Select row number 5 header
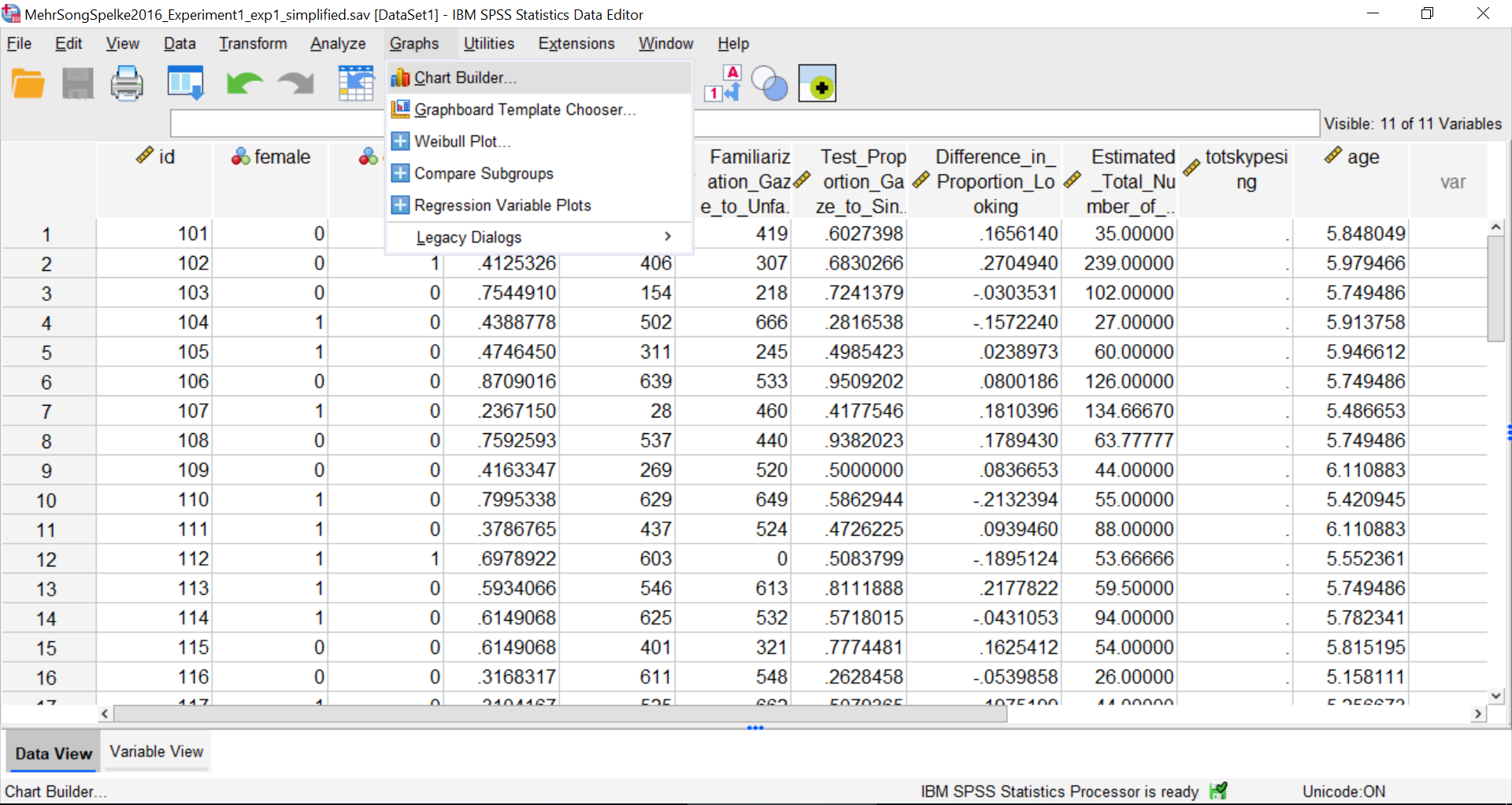Image resolution: width=1512 pixels, height=805 pixels. (47, 352)
